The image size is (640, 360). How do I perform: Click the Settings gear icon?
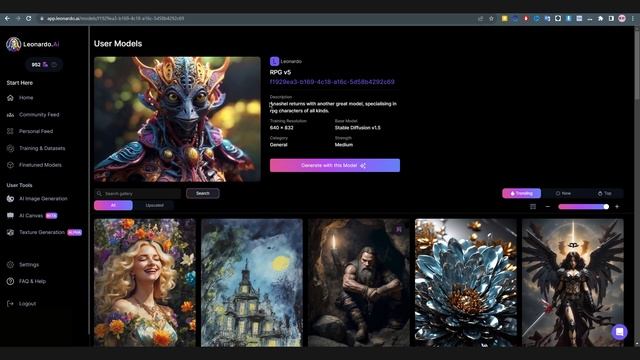coord(10,264)
